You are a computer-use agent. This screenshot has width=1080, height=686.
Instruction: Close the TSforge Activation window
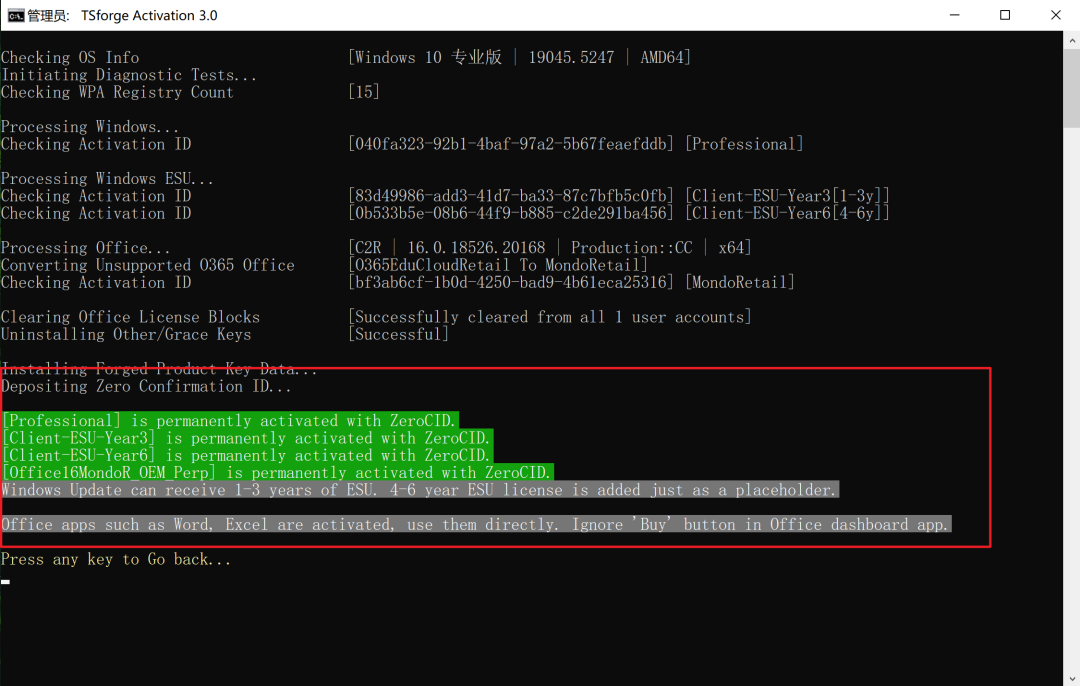[x=1055, y=15]
